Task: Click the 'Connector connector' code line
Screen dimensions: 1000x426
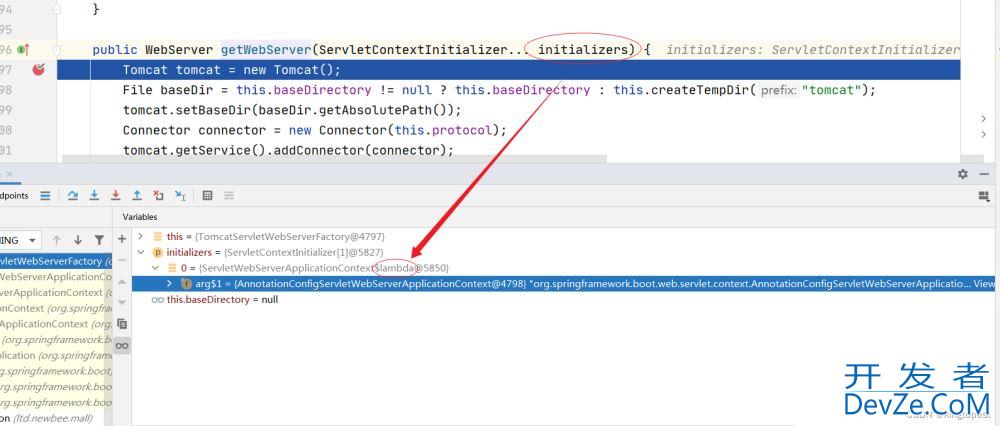Action: (314, 130)
